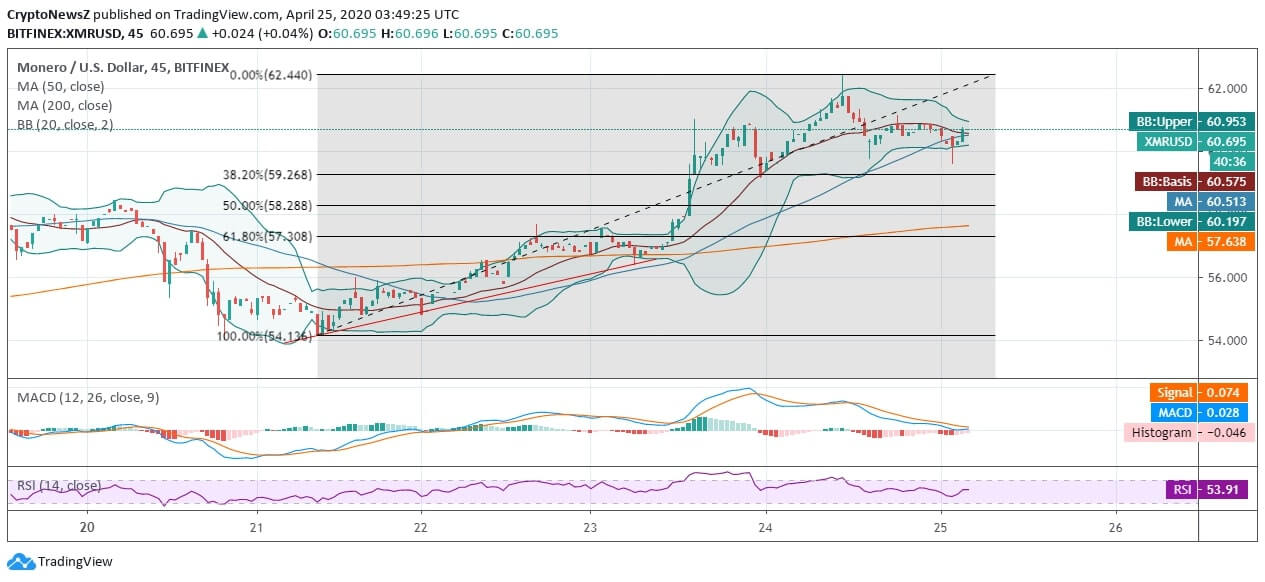Select the MA (200, close) indicator legend
This screenshot has height=582, width=1265.
pos(64,105)
